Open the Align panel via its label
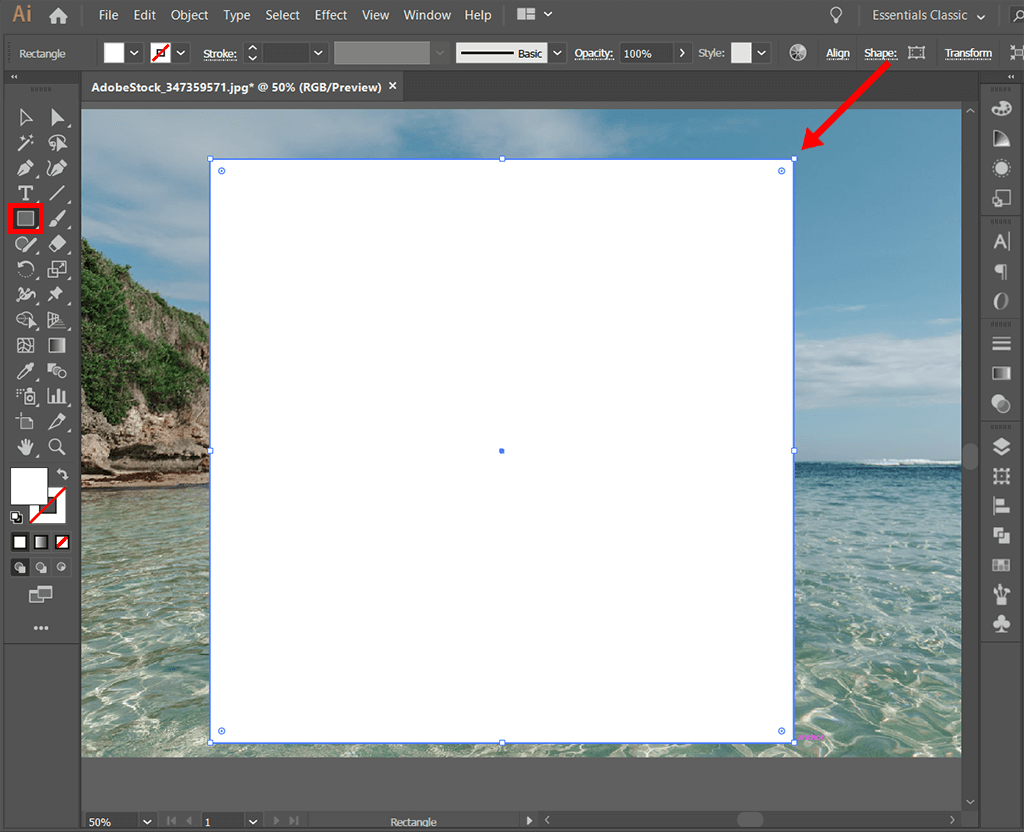 [x=838, y=53]
